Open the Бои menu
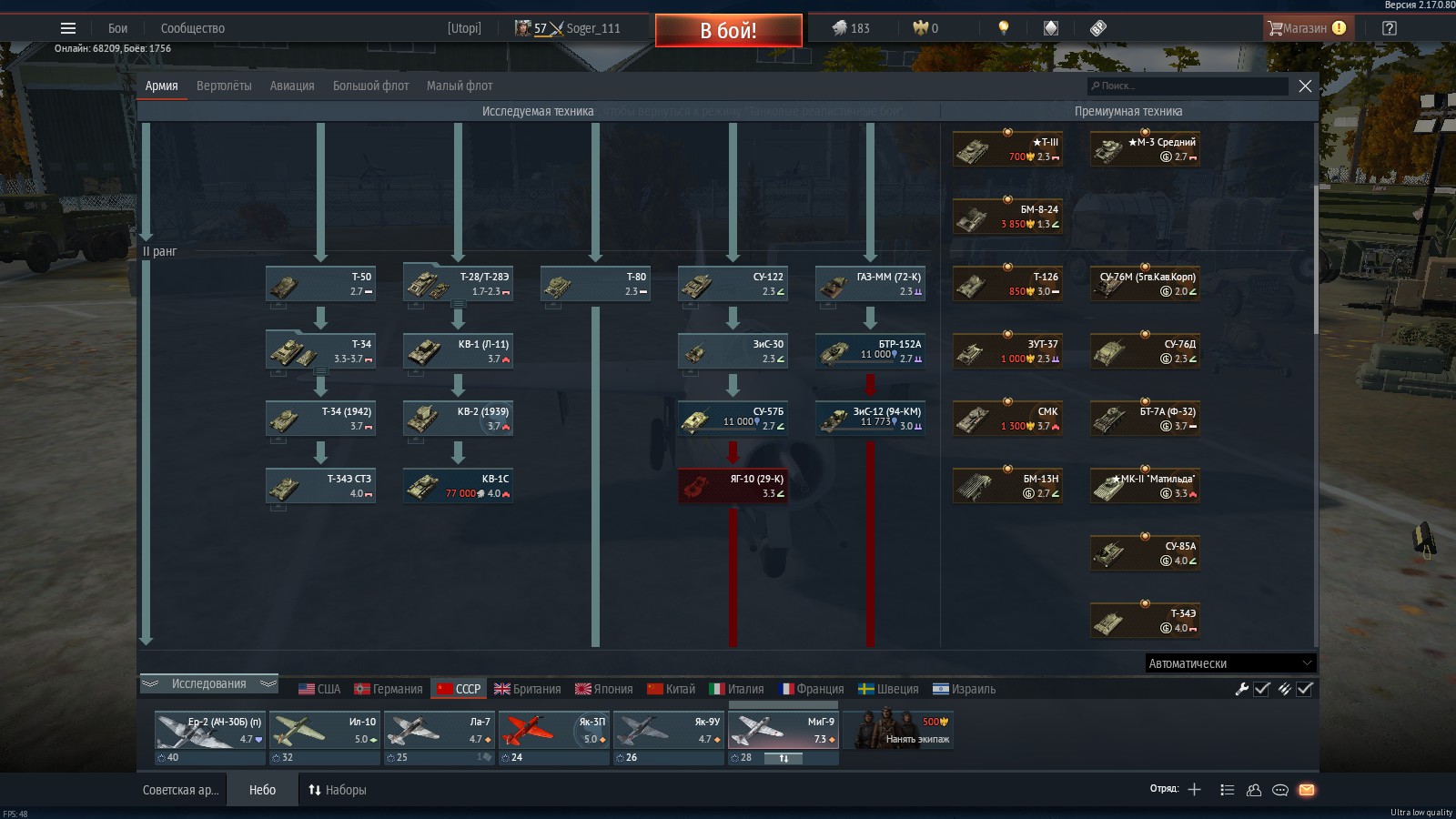 tap(118, 28)
